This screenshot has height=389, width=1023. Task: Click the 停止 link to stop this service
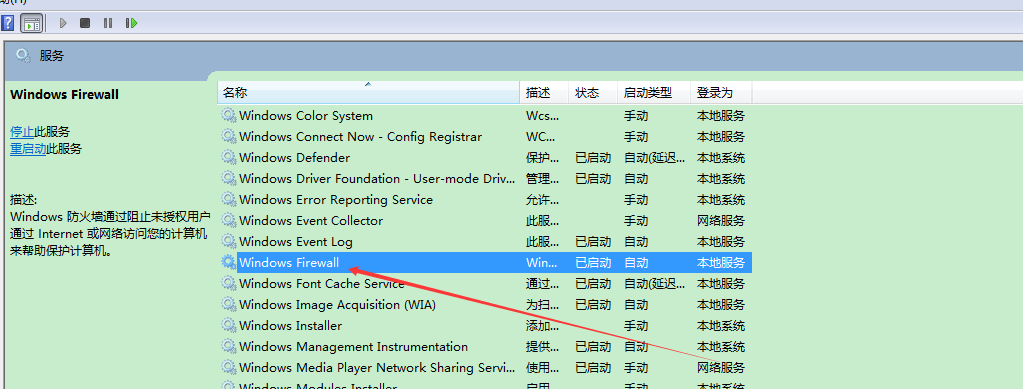22,131
